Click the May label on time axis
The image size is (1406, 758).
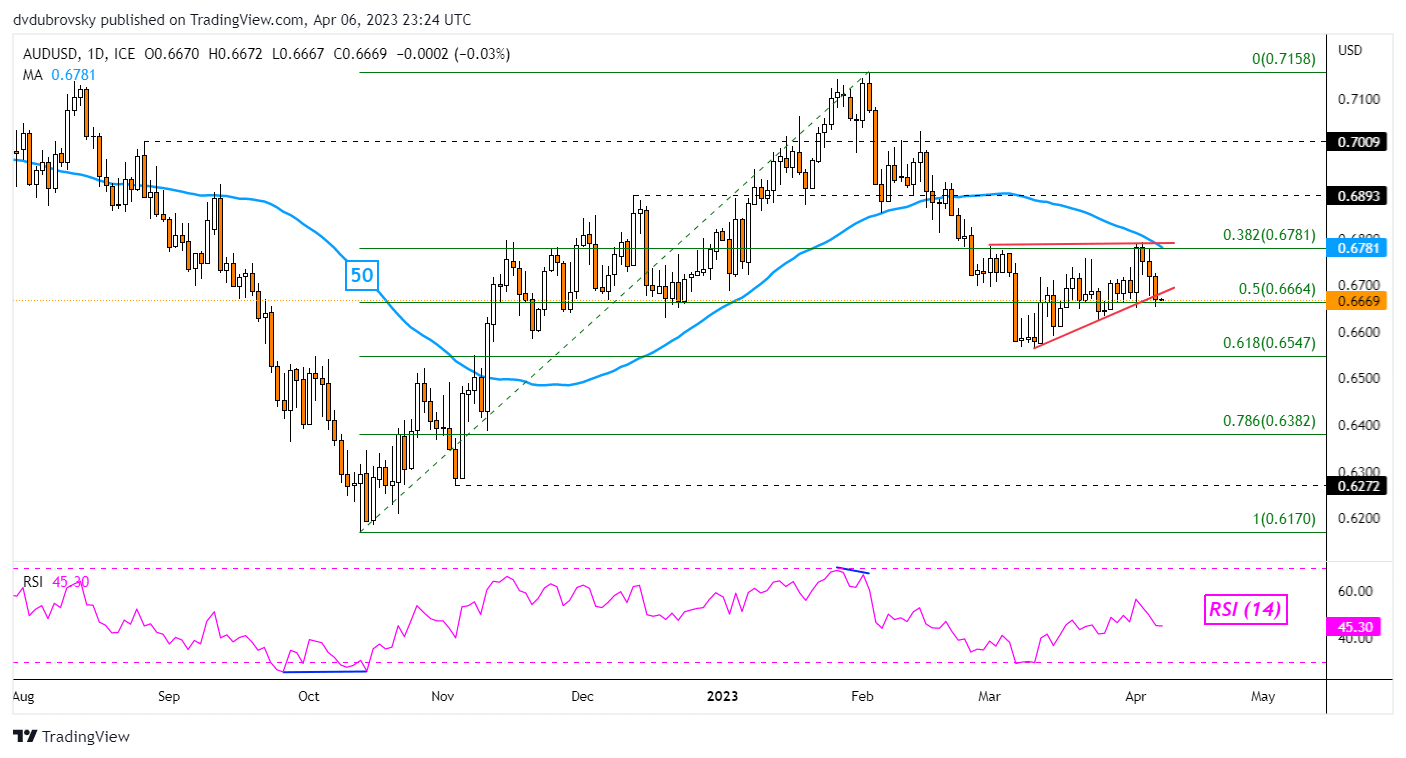1263,696
